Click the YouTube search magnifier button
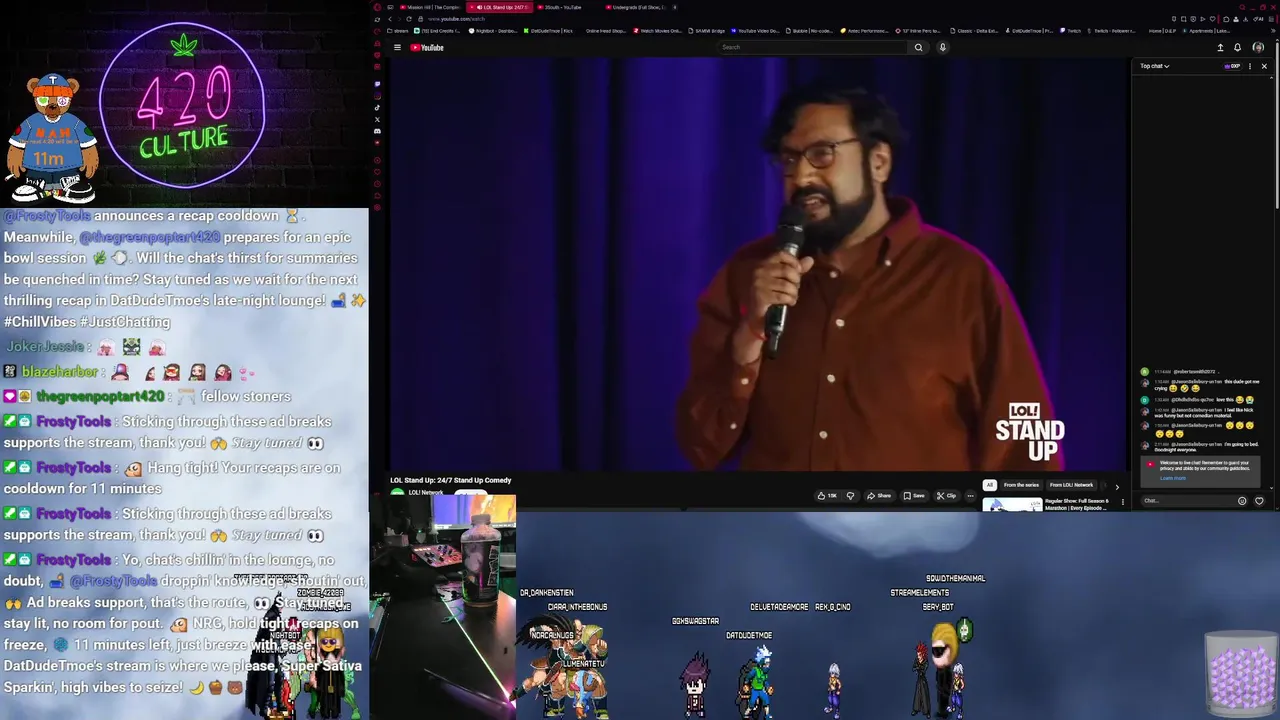Viewport: 1280px width, 720px height. (918, 47)
